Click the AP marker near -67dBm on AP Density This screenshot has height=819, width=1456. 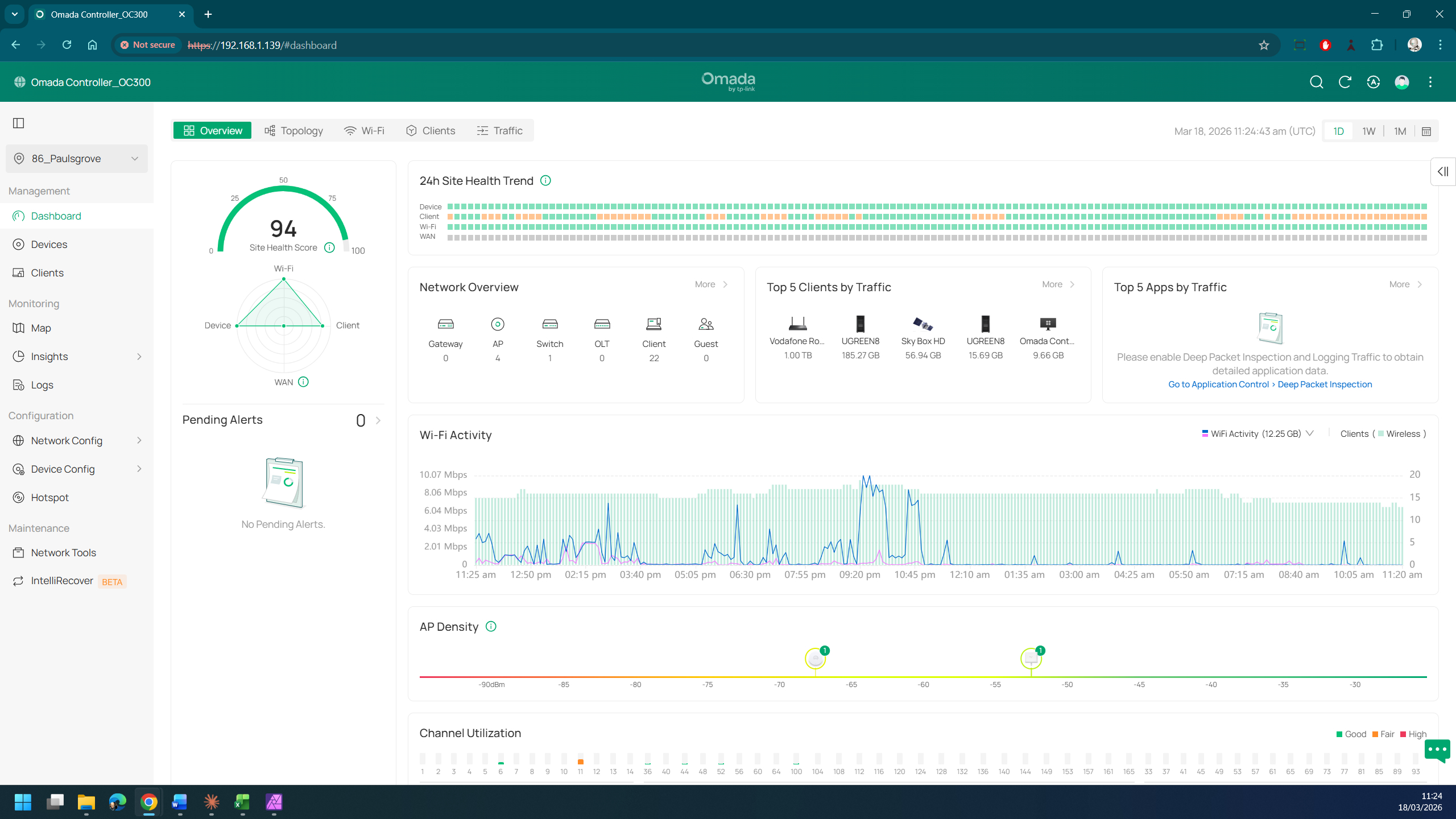815,659
